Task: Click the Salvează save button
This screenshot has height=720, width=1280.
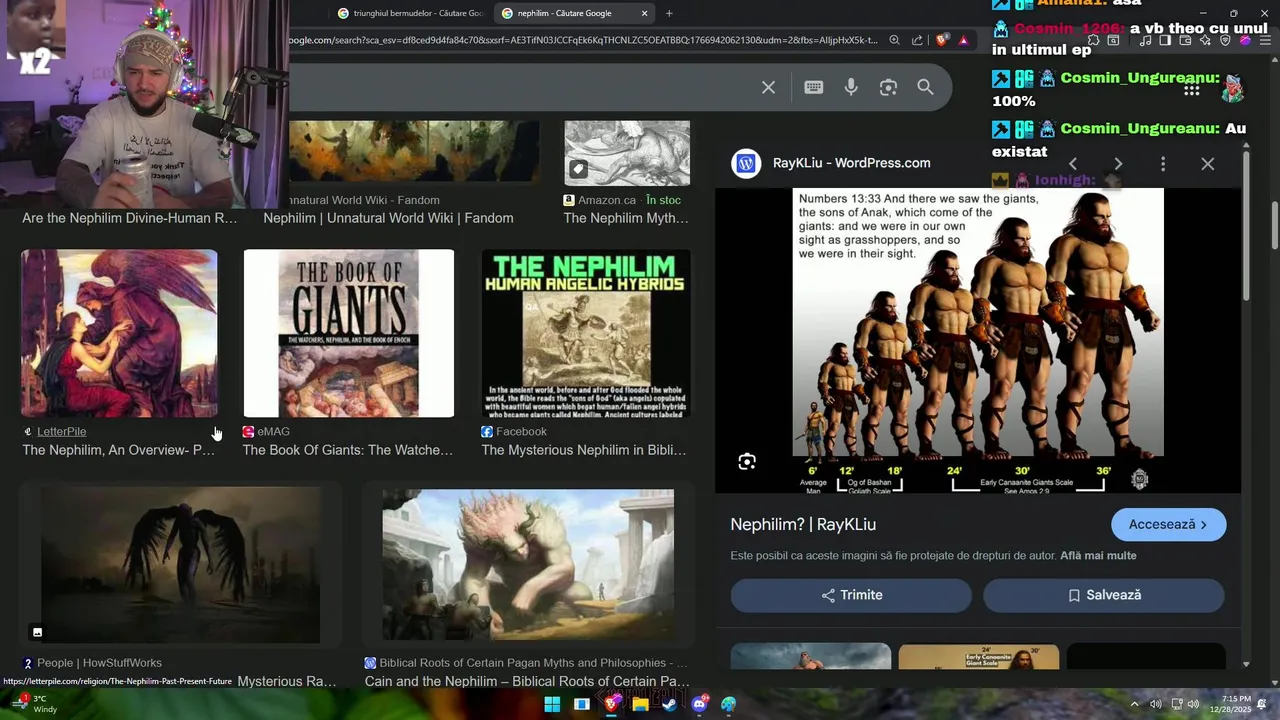Action: click(x=1104, y=595)
